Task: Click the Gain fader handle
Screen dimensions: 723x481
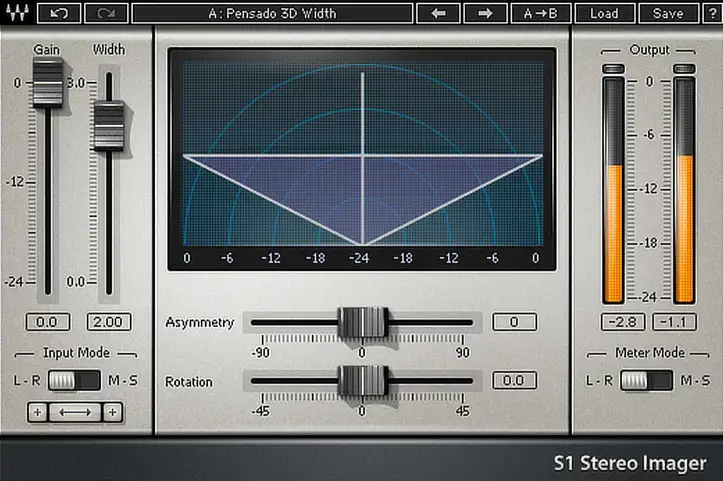Action: click(x=47, y=83)
